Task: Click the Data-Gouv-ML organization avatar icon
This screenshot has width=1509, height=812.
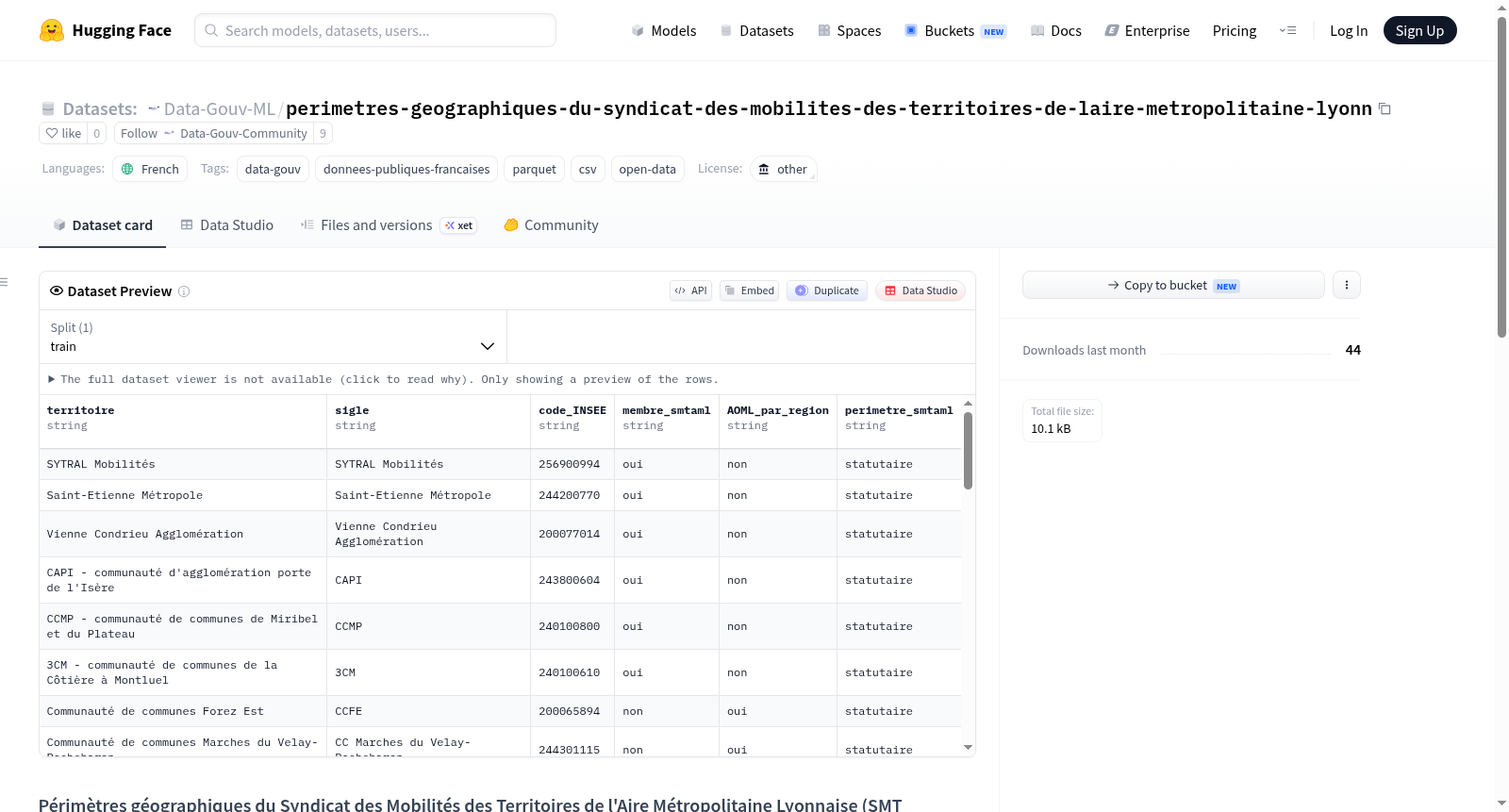Action: 154,108
